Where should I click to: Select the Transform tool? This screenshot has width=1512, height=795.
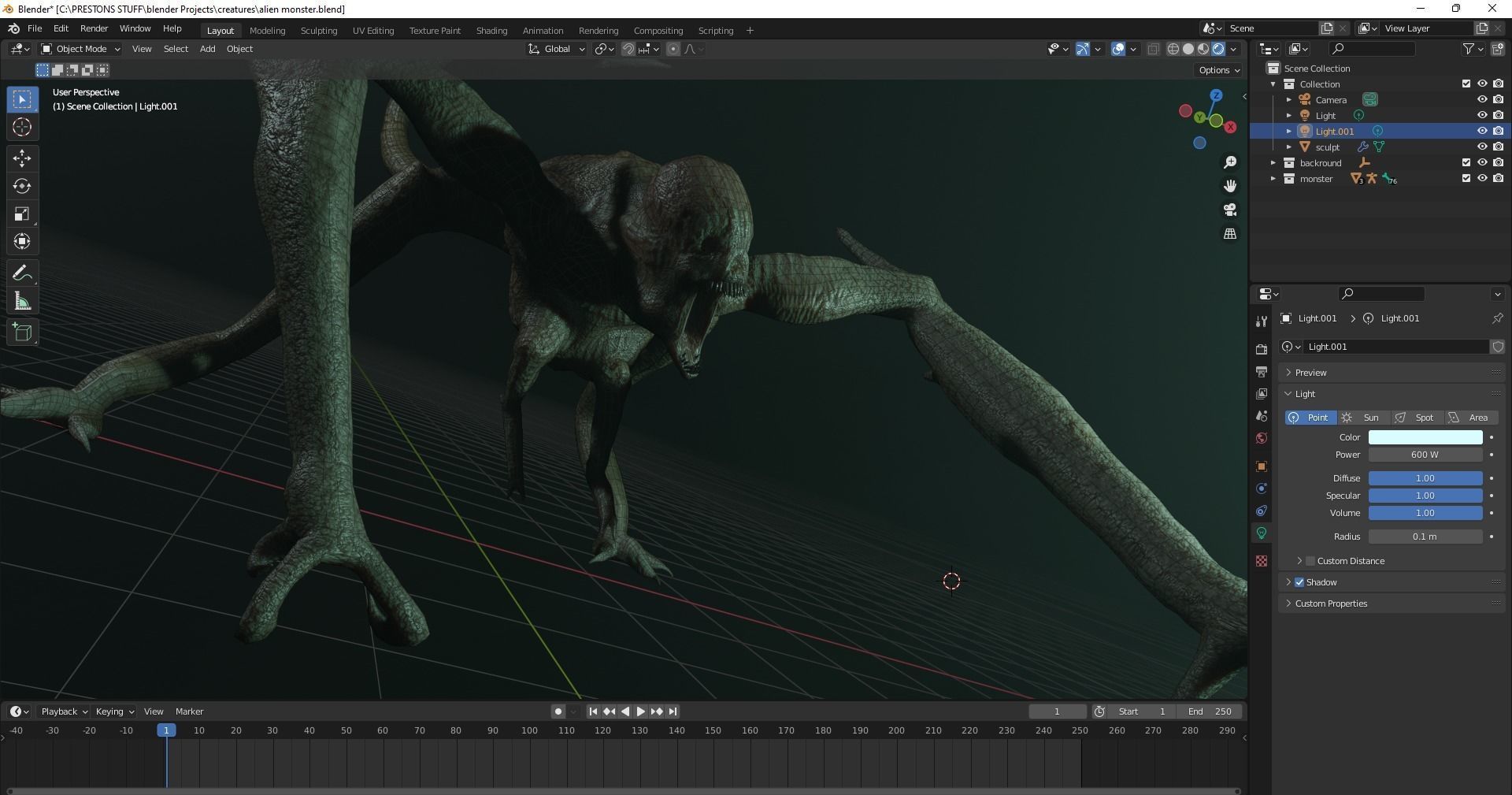tap(22, 241)
